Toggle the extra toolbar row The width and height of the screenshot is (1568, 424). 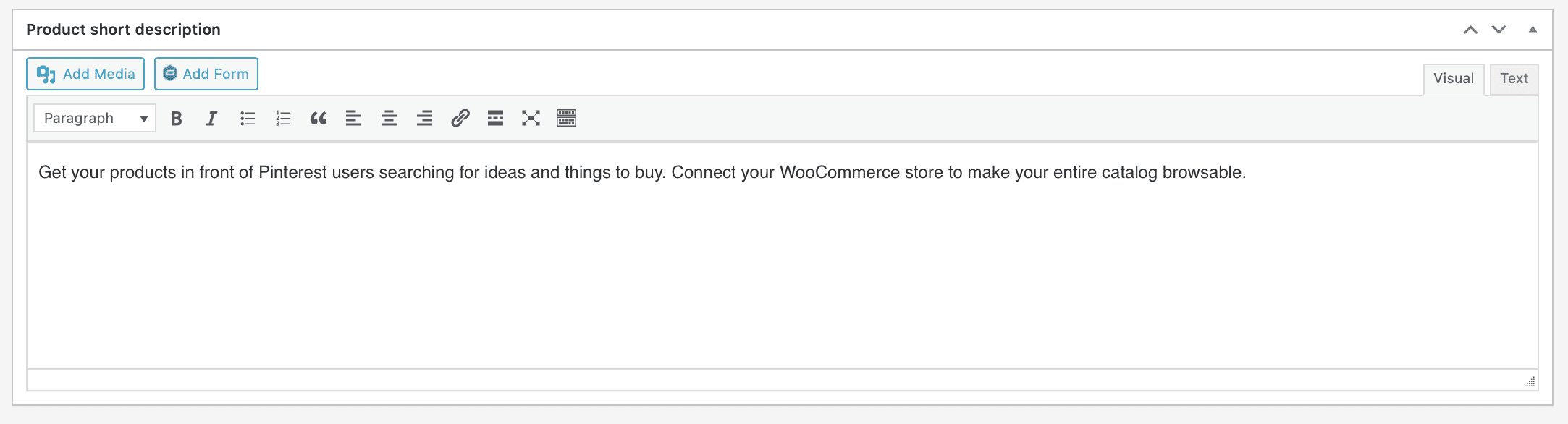[x=566, y=119]
